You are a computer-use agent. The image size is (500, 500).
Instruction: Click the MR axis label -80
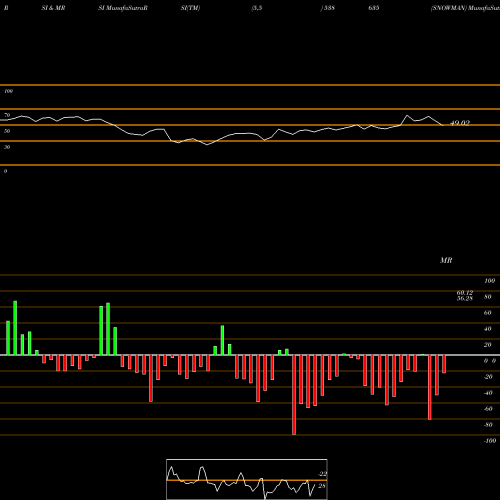pos(488,425)
